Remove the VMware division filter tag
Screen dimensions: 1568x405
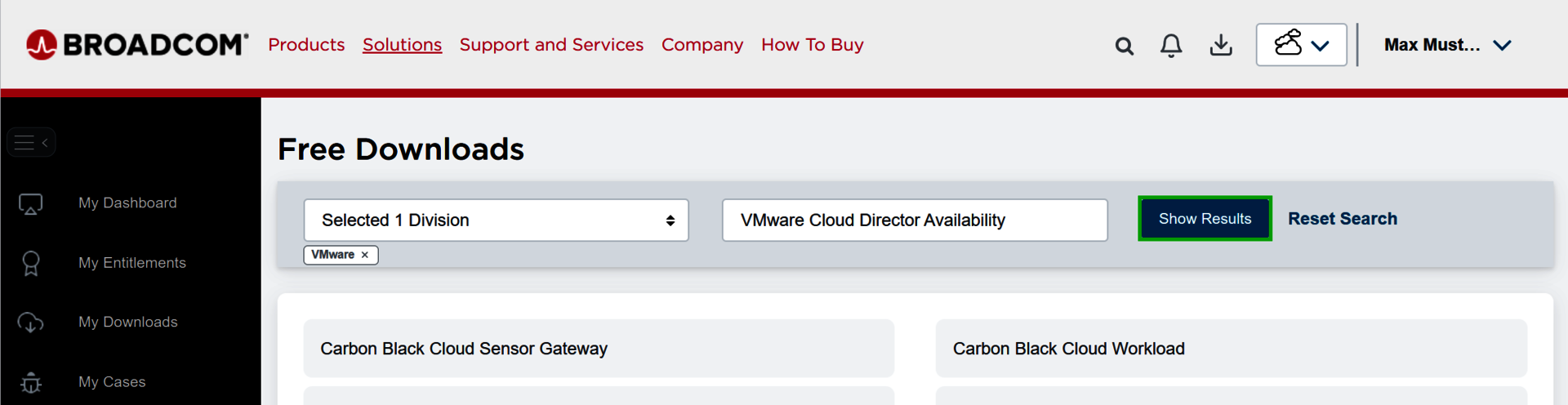[365, 255]
